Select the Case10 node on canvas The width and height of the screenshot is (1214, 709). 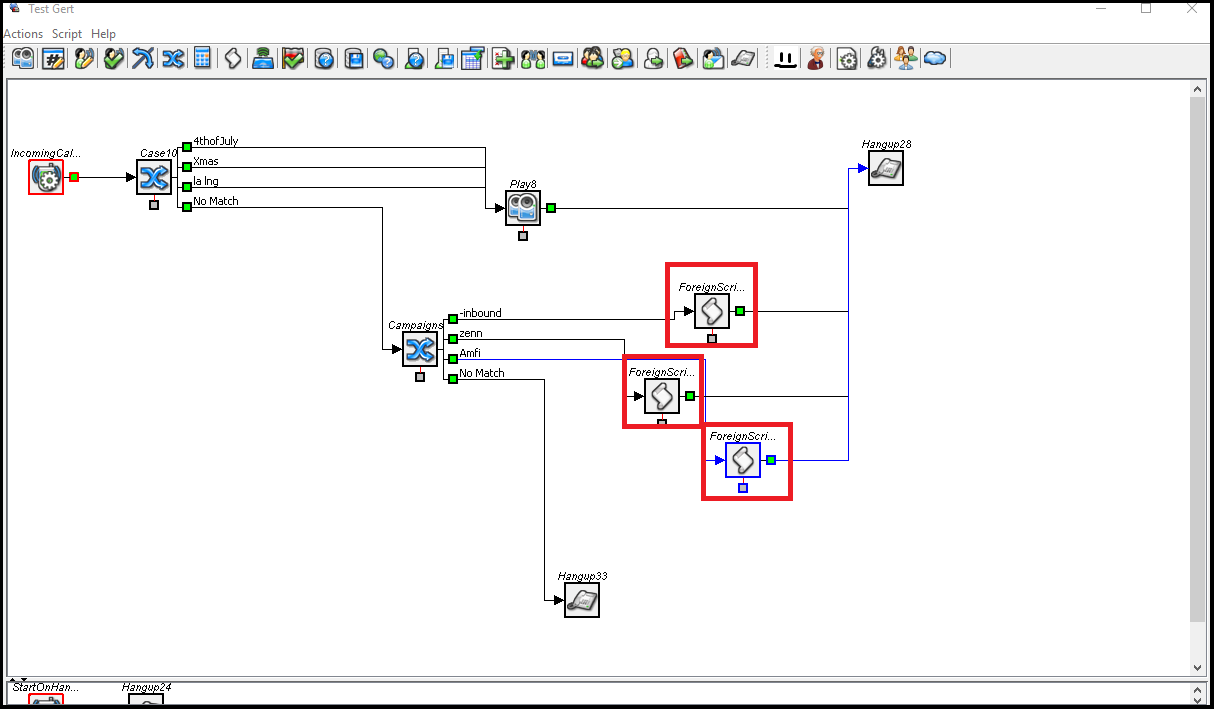tap(154, 177)
